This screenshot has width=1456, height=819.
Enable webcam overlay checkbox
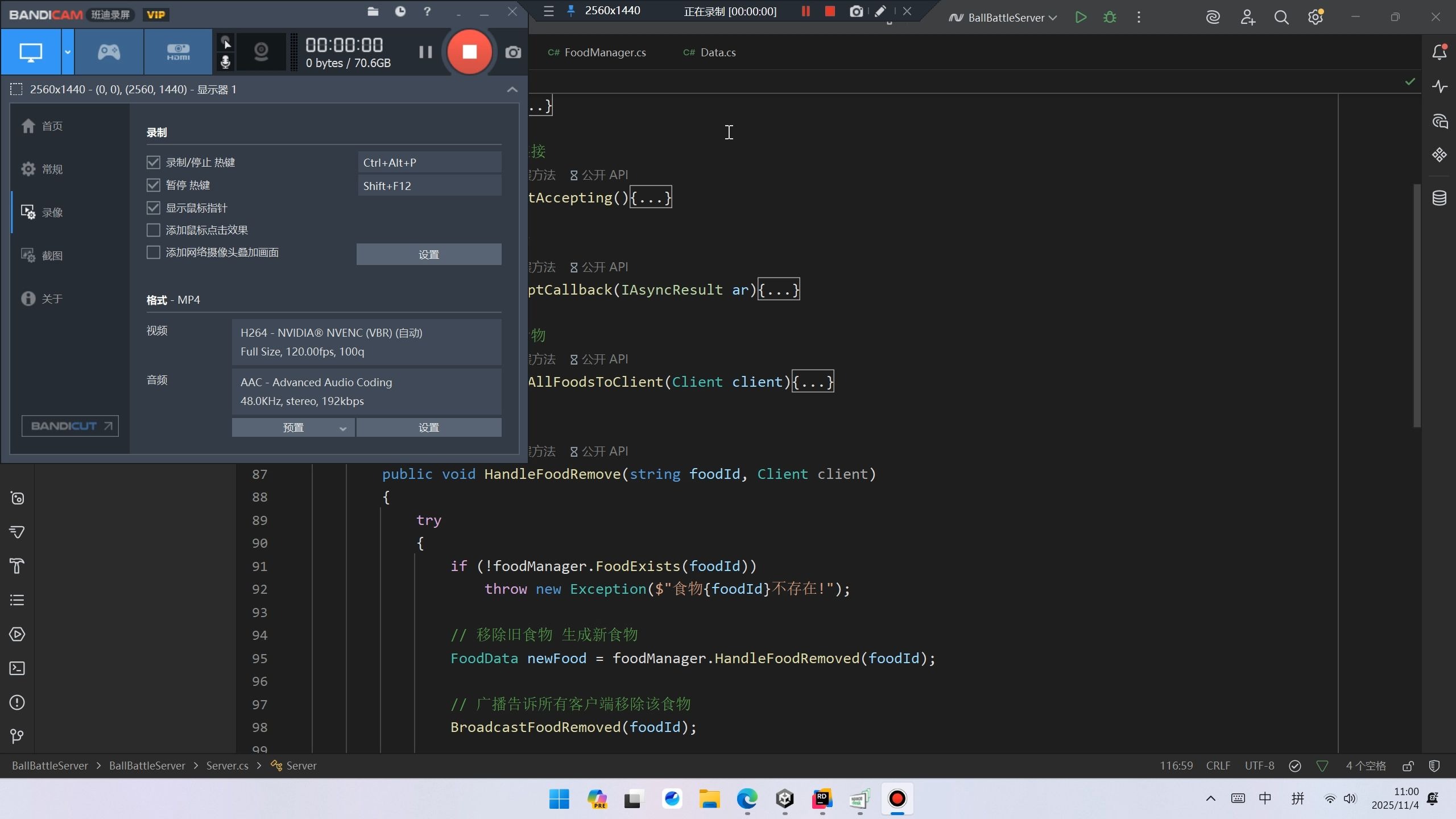[153, 253]
